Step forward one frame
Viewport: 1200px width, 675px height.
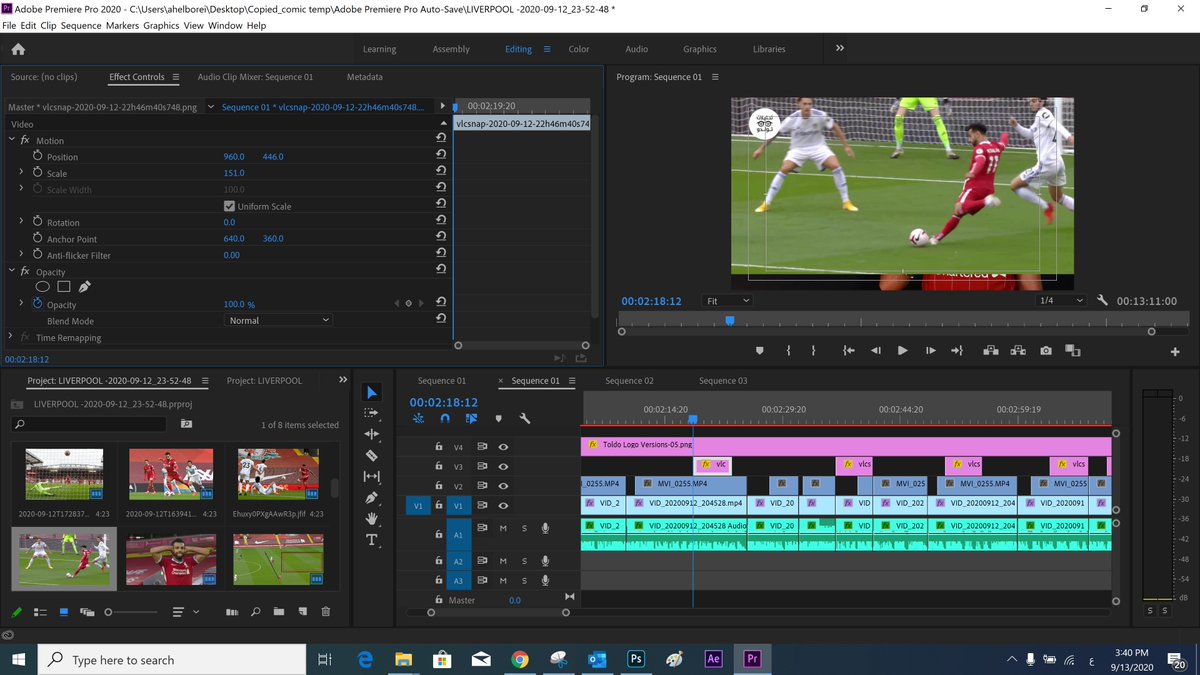click(930, 351)
